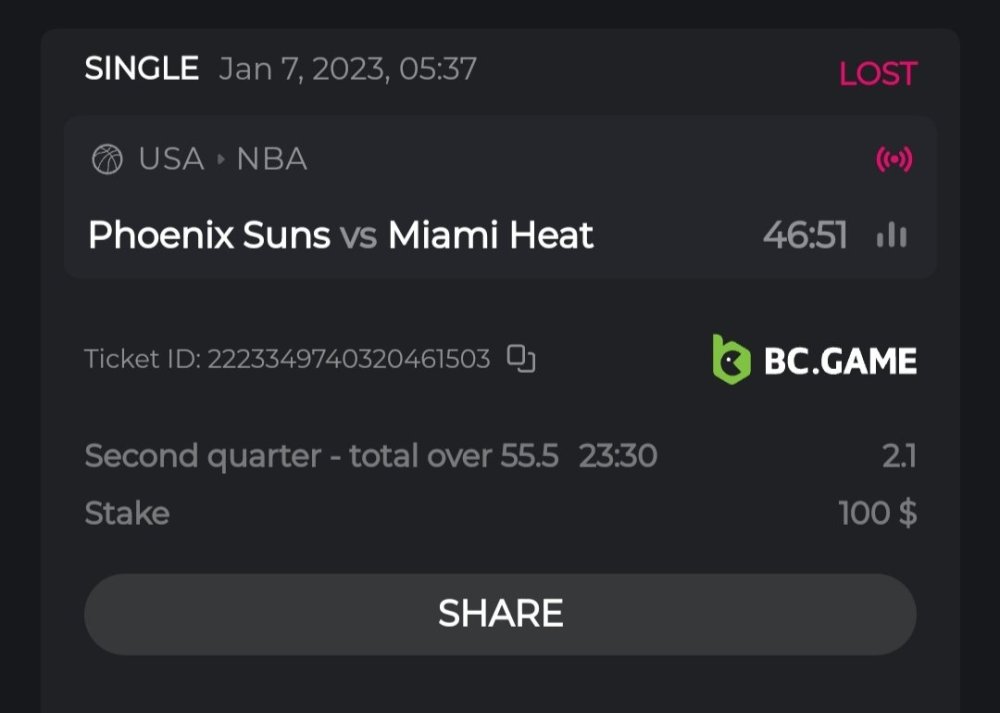1000x713 pixels.
Task: Click the Miami Heat team name
Action: click(491, 236)
